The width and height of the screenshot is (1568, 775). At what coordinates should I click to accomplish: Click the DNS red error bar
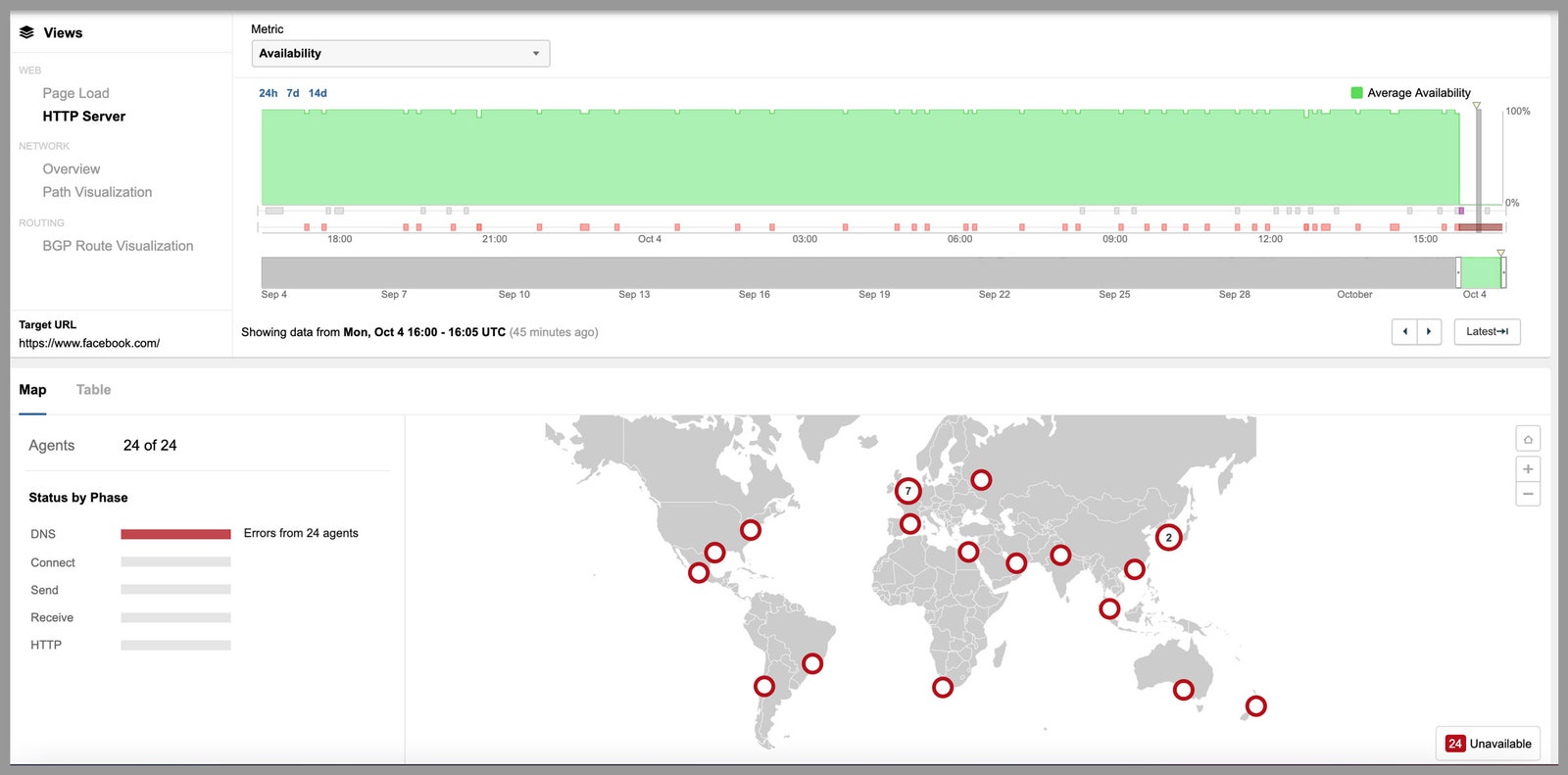pyautogui.click(x=175, y=534)
